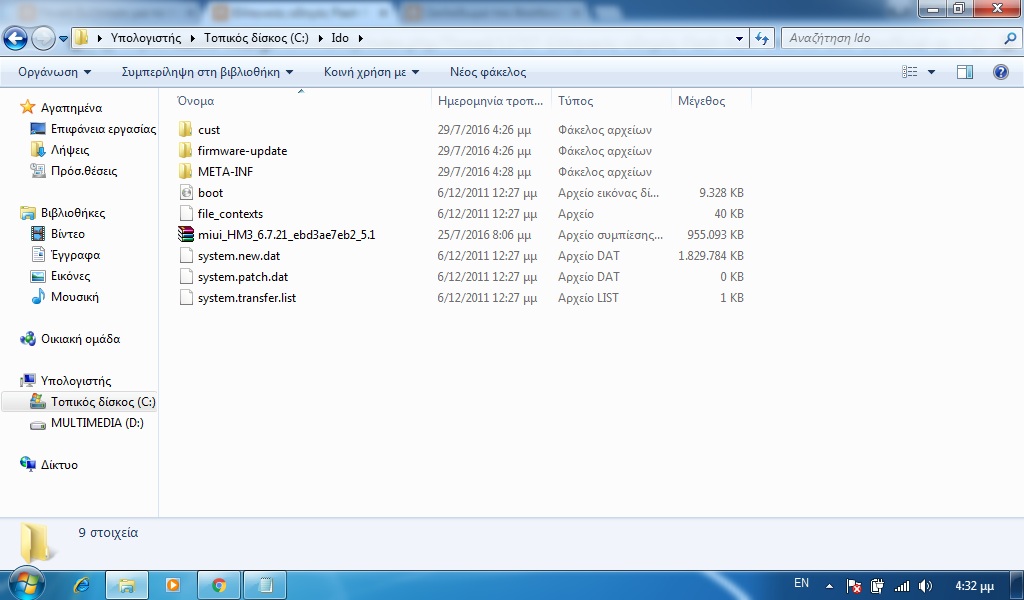1024x600 pixels.
Task: Open the 'Βίντεο' library
Action: coord(67,234)
